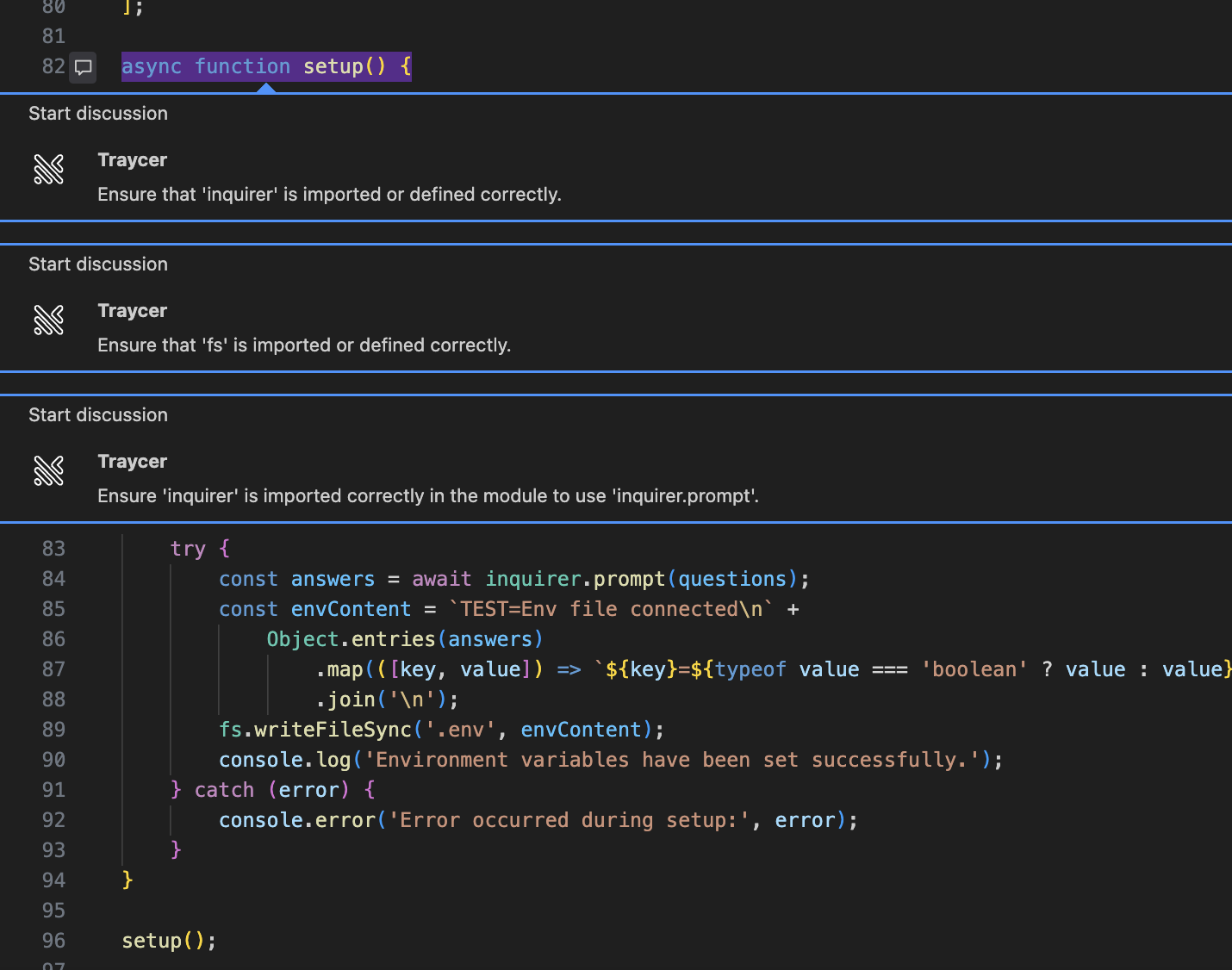Click 'Start discussion' above the 'inquirer.prompt' comment
Screen dimensions: 1232x970
(x=98, y=415)
